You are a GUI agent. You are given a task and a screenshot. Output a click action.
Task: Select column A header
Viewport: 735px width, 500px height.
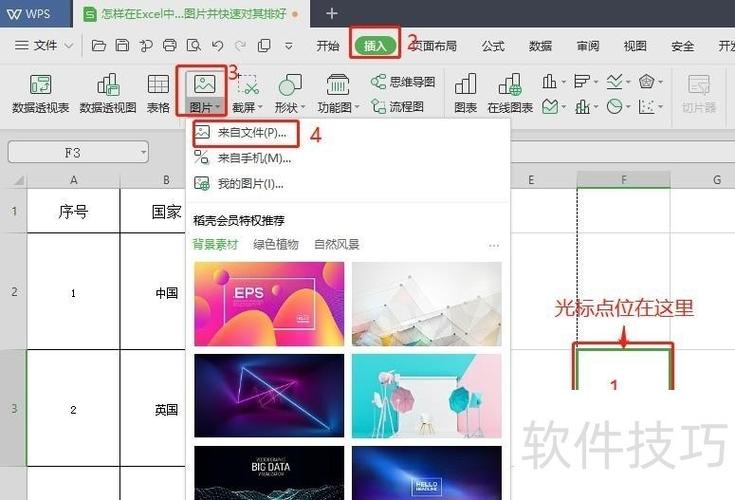click(74, 180)
